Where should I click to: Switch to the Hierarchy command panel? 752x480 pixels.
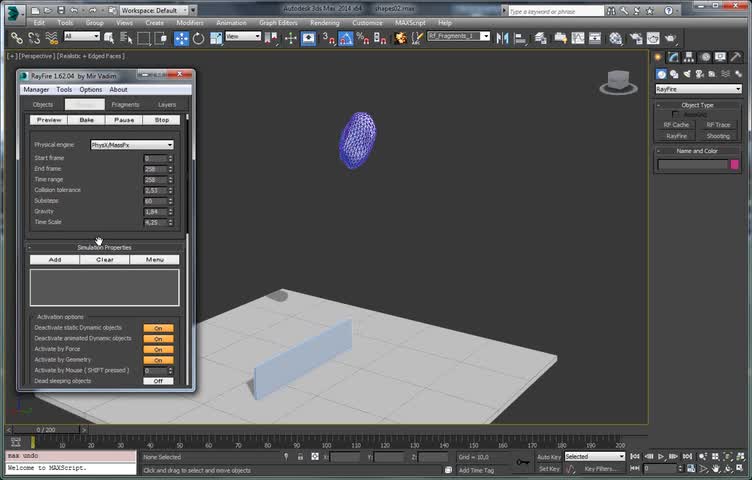[x=689, y=57]
